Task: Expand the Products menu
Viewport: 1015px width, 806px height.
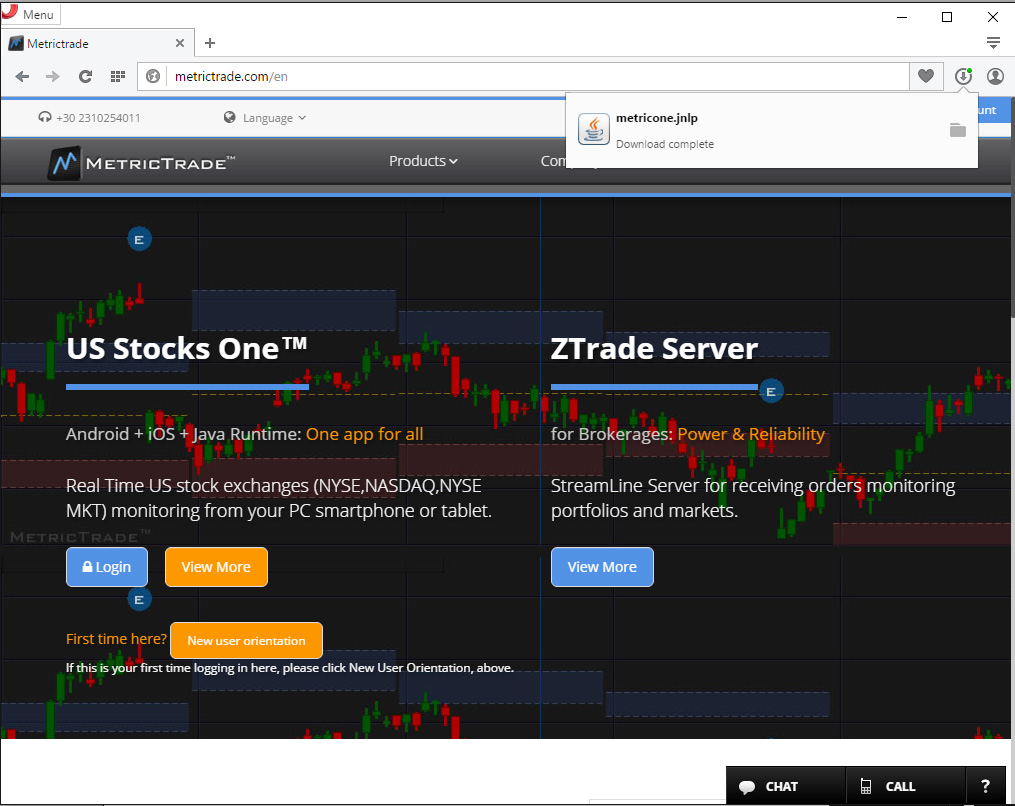Action: [x=423, y=161]
